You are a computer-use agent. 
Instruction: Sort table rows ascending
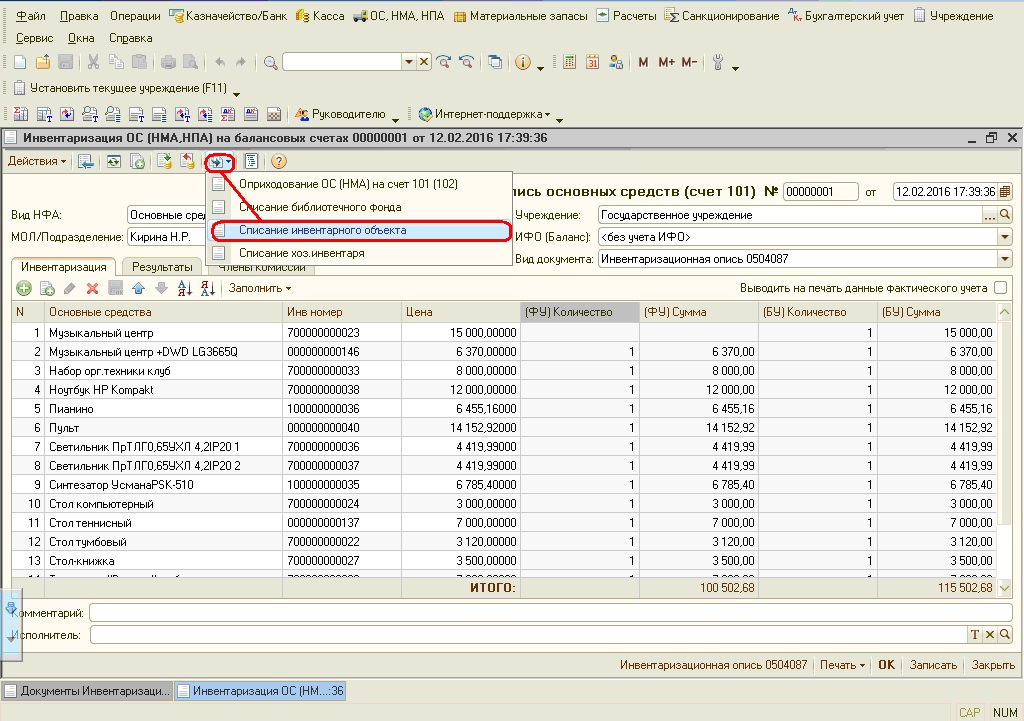pyautogui.click(x=184, y=288)
